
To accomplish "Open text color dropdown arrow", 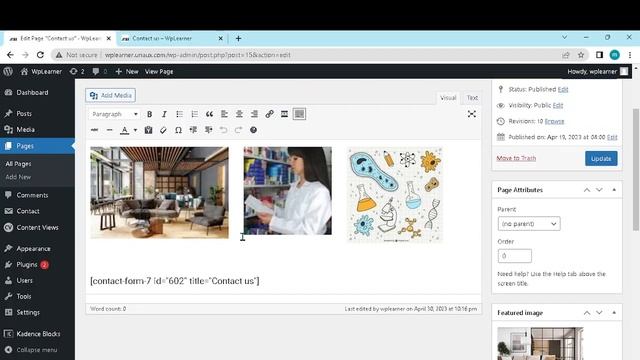I will tap(135, 130).
